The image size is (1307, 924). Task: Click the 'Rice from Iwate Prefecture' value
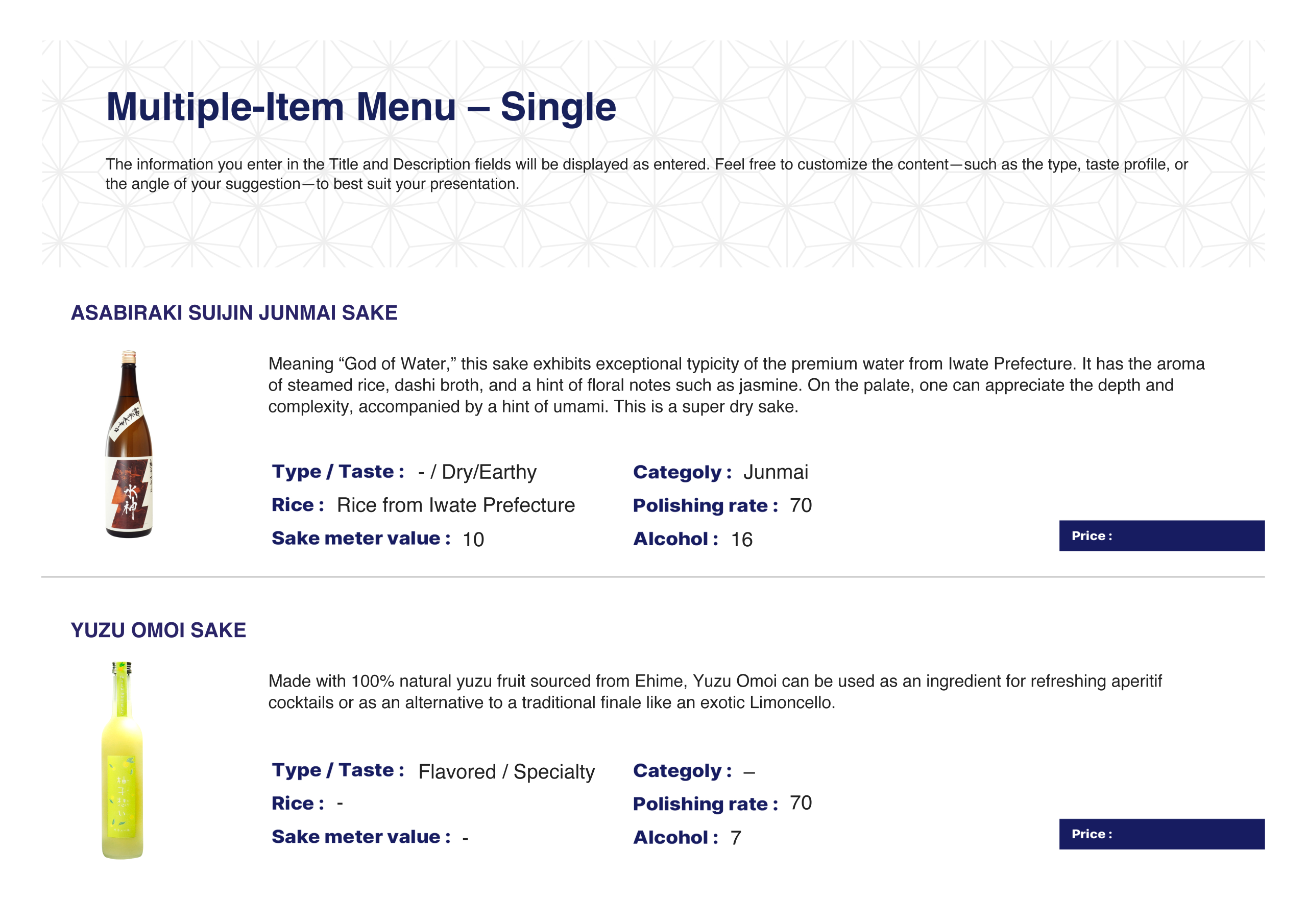[456, 505]
